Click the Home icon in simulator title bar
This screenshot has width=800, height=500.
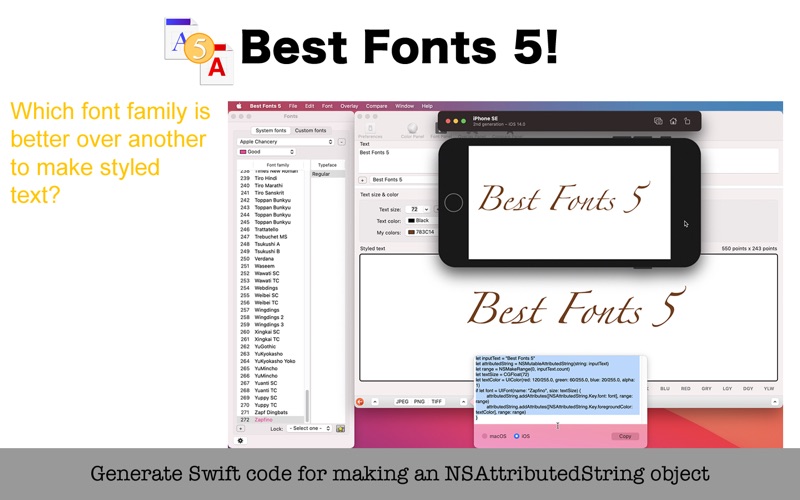673,121
